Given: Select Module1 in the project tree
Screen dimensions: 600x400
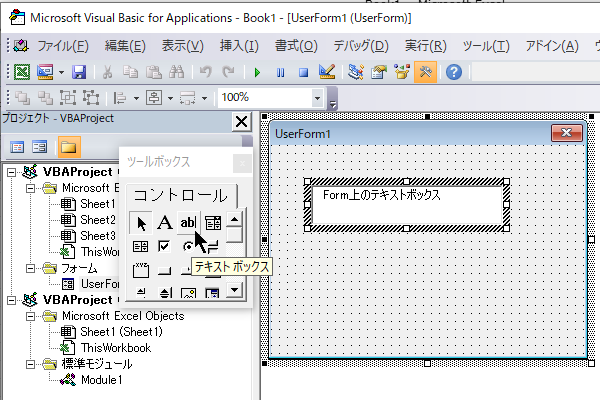Looking at the screenshot, I should tap(101, 380).
